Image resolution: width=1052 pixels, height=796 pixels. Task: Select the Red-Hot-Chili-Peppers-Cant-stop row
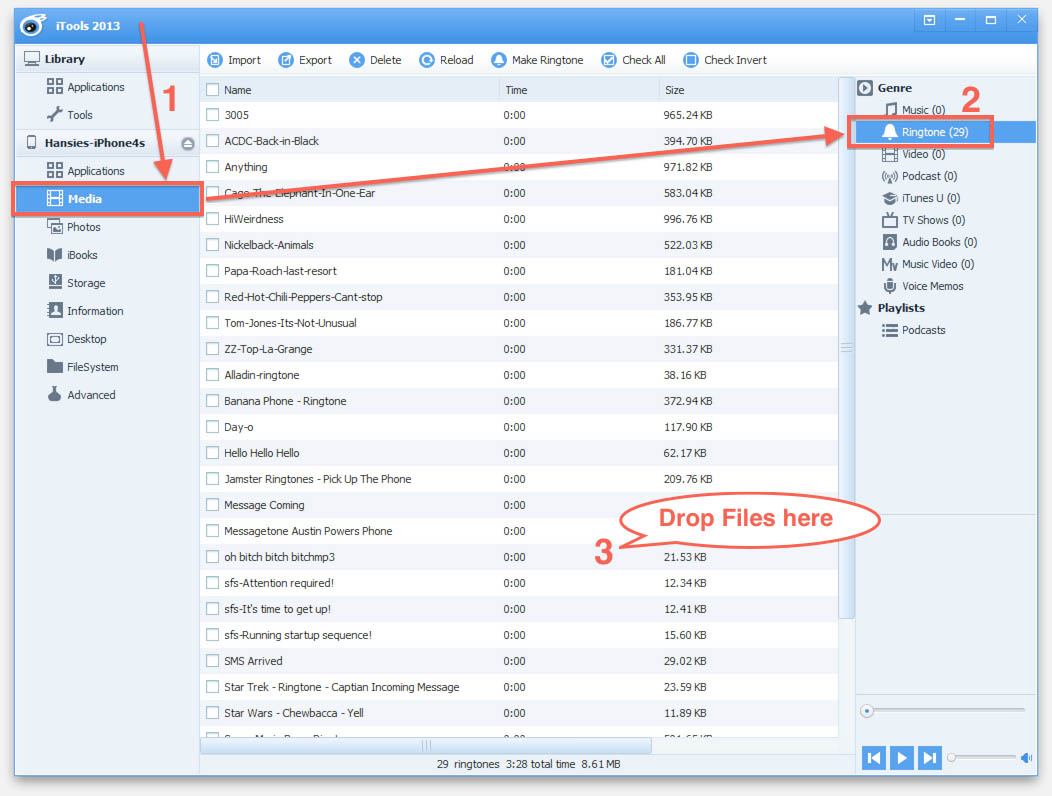coord(519,297)
